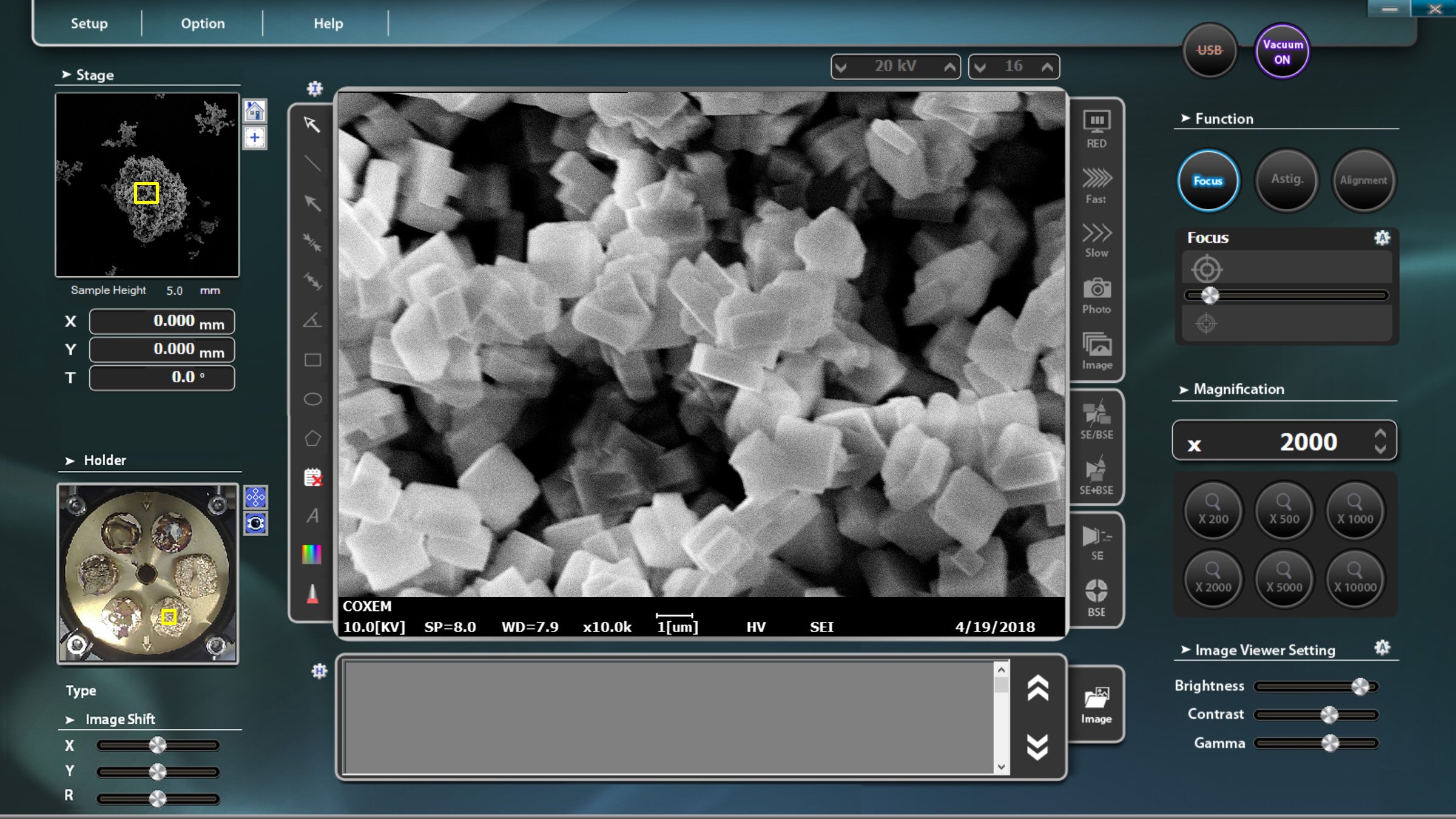The height and width of the screenshot is (819, 1456).
Task: Activate the Astig. function button
Action: 1286,180
